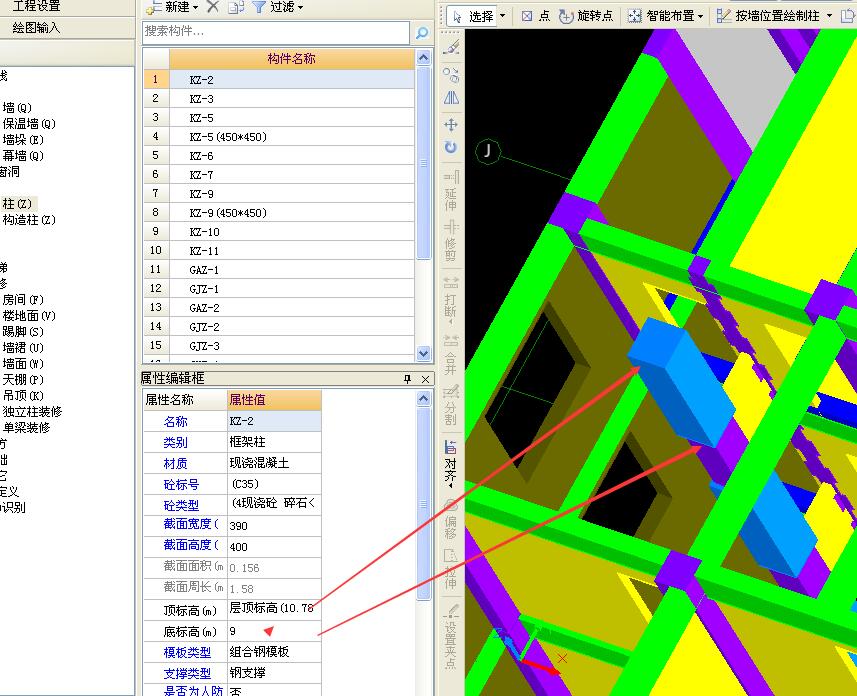Screen dimensions: 857x696
Task: Click the 修剪 trim tool
Action: click(451, 241)
